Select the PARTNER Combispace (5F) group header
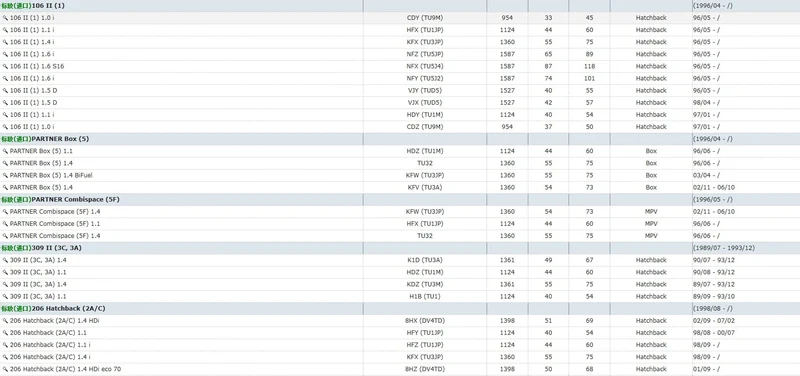The width and height of the screenshot is (800, 376). (x=60, y=199)
